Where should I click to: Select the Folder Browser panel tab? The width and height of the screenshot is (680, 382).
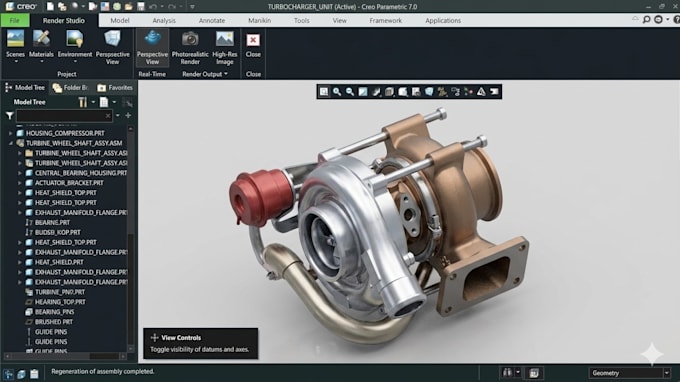70,88
